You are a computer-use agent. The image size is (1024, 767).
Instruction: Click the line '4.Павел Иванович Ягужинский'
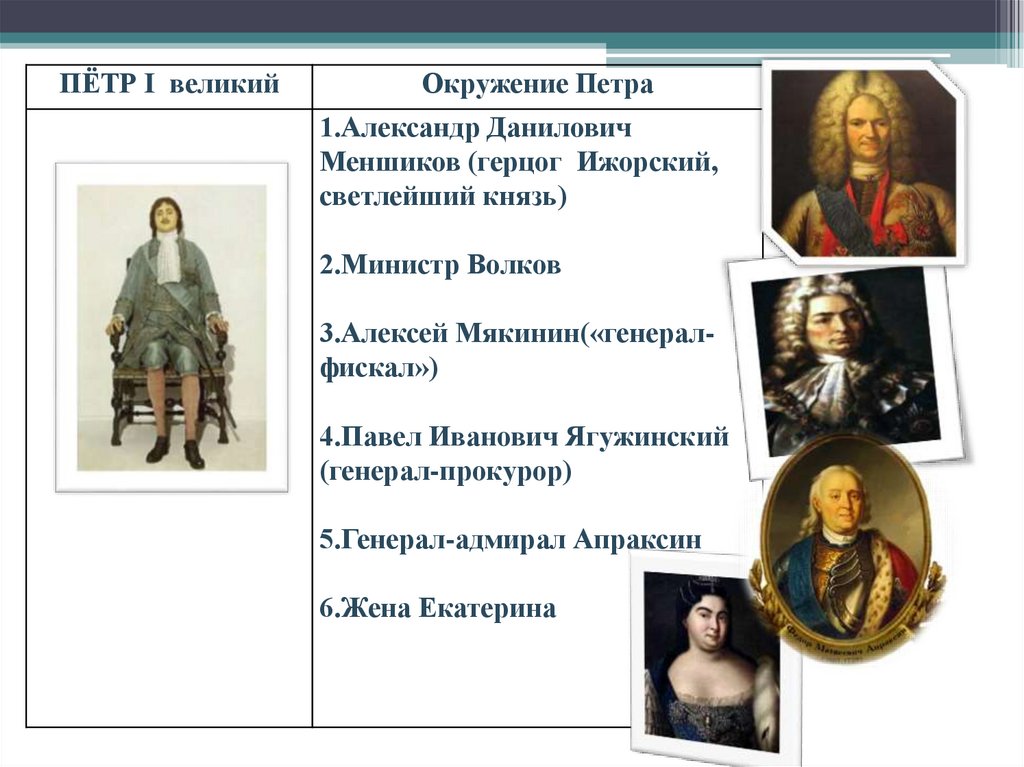coord(524,436)
